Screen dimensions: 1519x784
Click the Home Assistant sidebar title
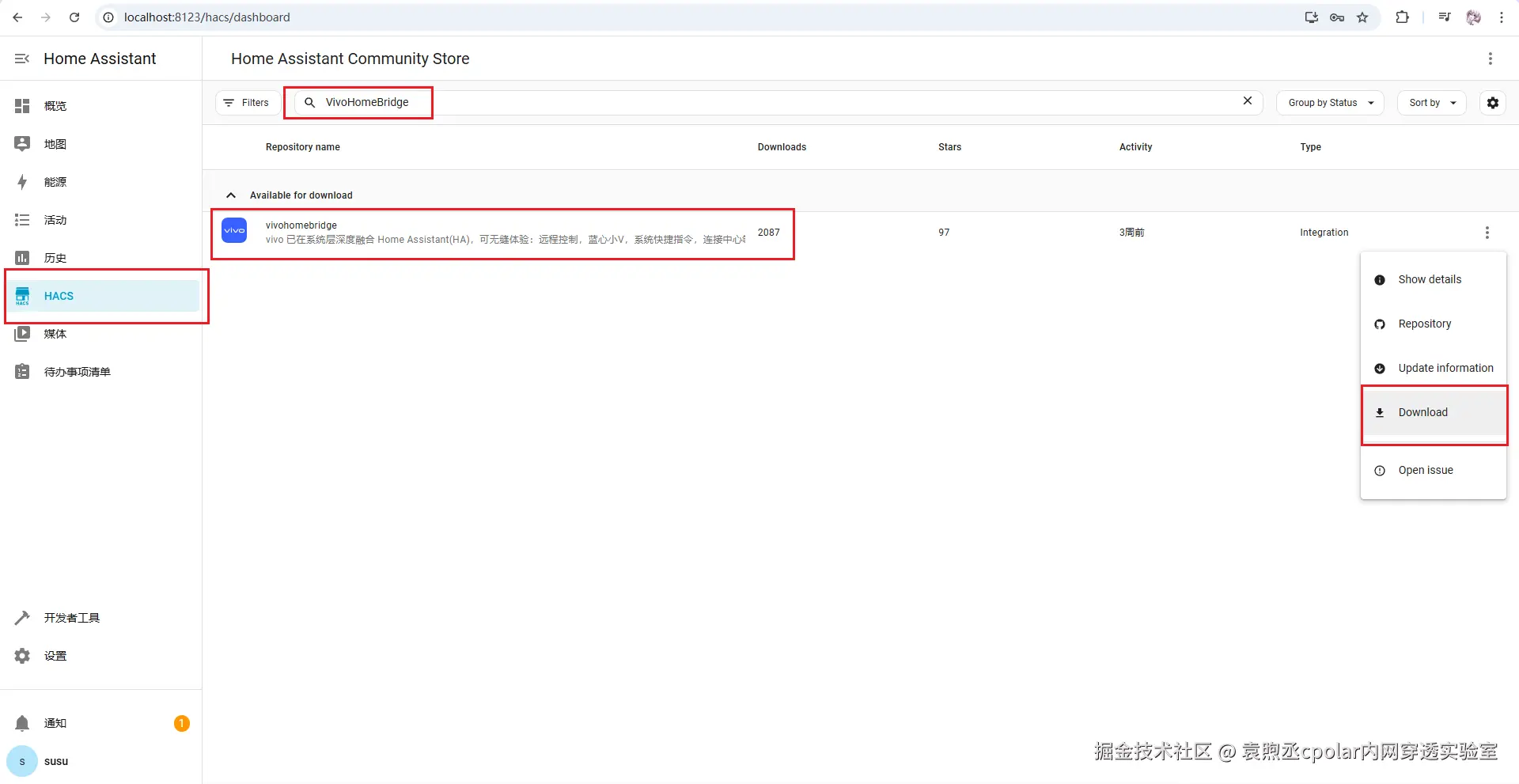pyautogui.click(x=100, y=59)
